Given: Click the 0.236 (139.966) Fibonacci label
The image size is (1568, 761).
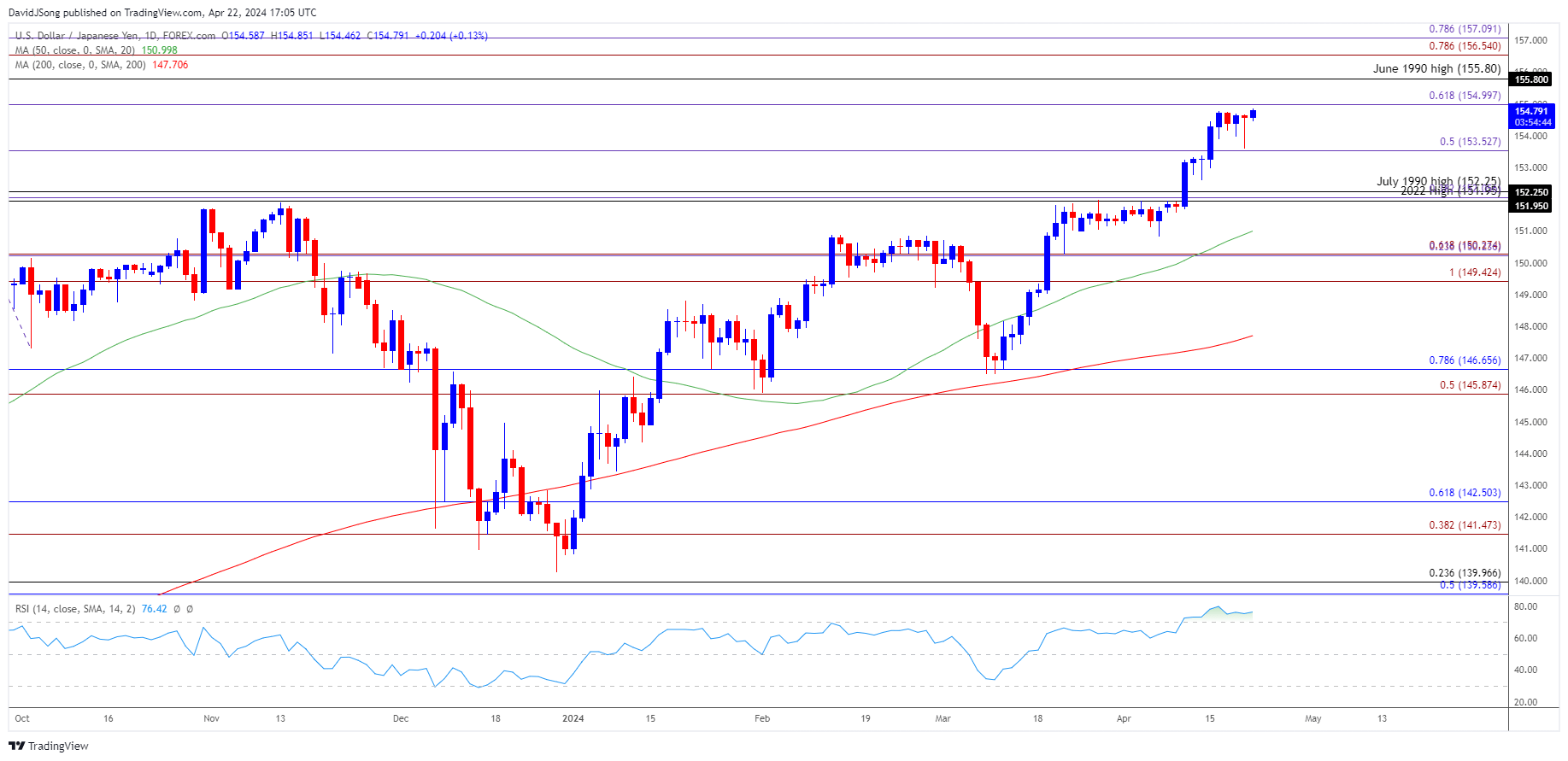Looking at the screenshot, I should click(x=1465, y=573).
